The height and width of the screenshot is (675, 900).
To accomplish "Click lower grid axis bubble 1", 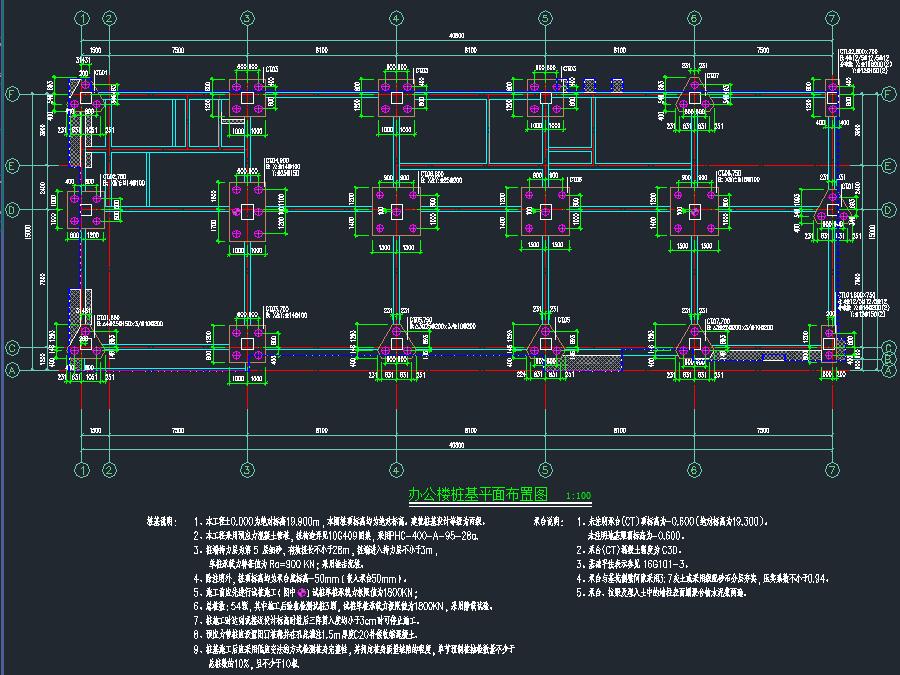I will (83, 470).
